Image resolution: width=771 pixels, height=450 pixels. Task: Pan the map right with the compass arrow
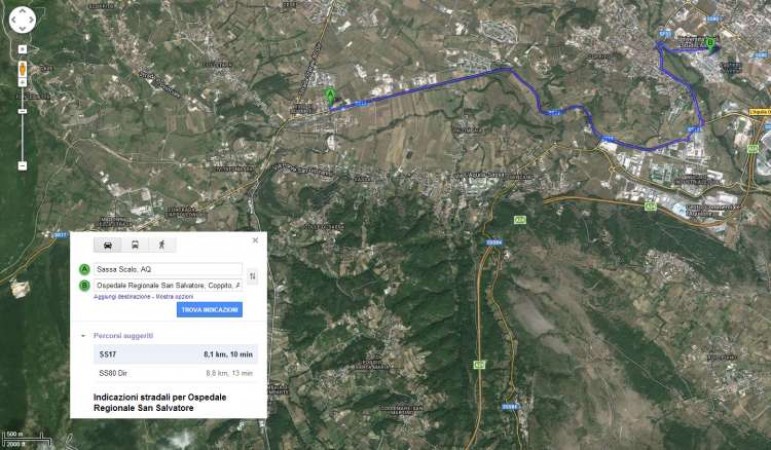pyautogui.click(x=31, y=20)
